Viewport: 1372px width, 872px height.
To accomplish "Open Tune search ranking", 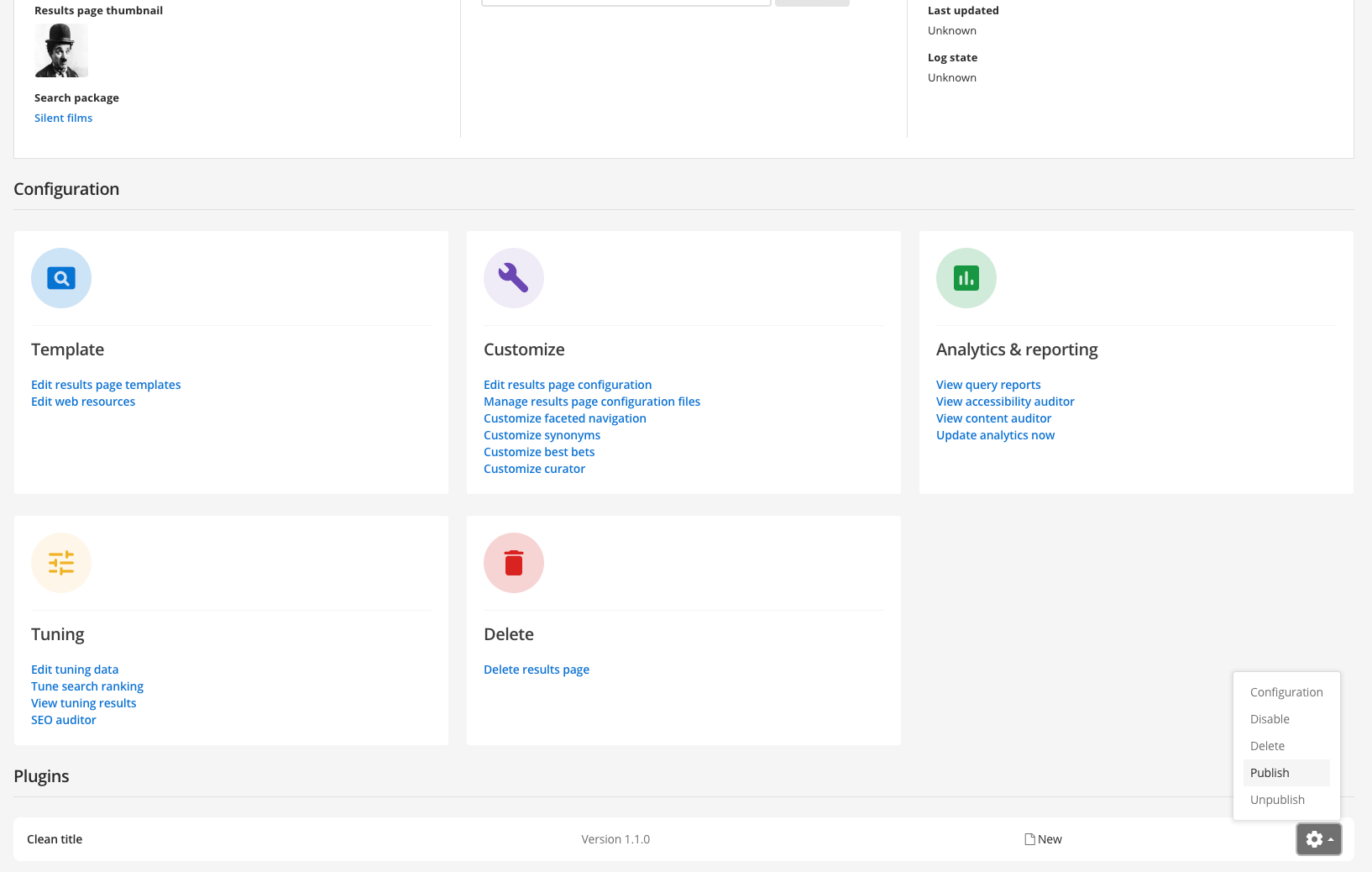I will click(x=86, y=686).
